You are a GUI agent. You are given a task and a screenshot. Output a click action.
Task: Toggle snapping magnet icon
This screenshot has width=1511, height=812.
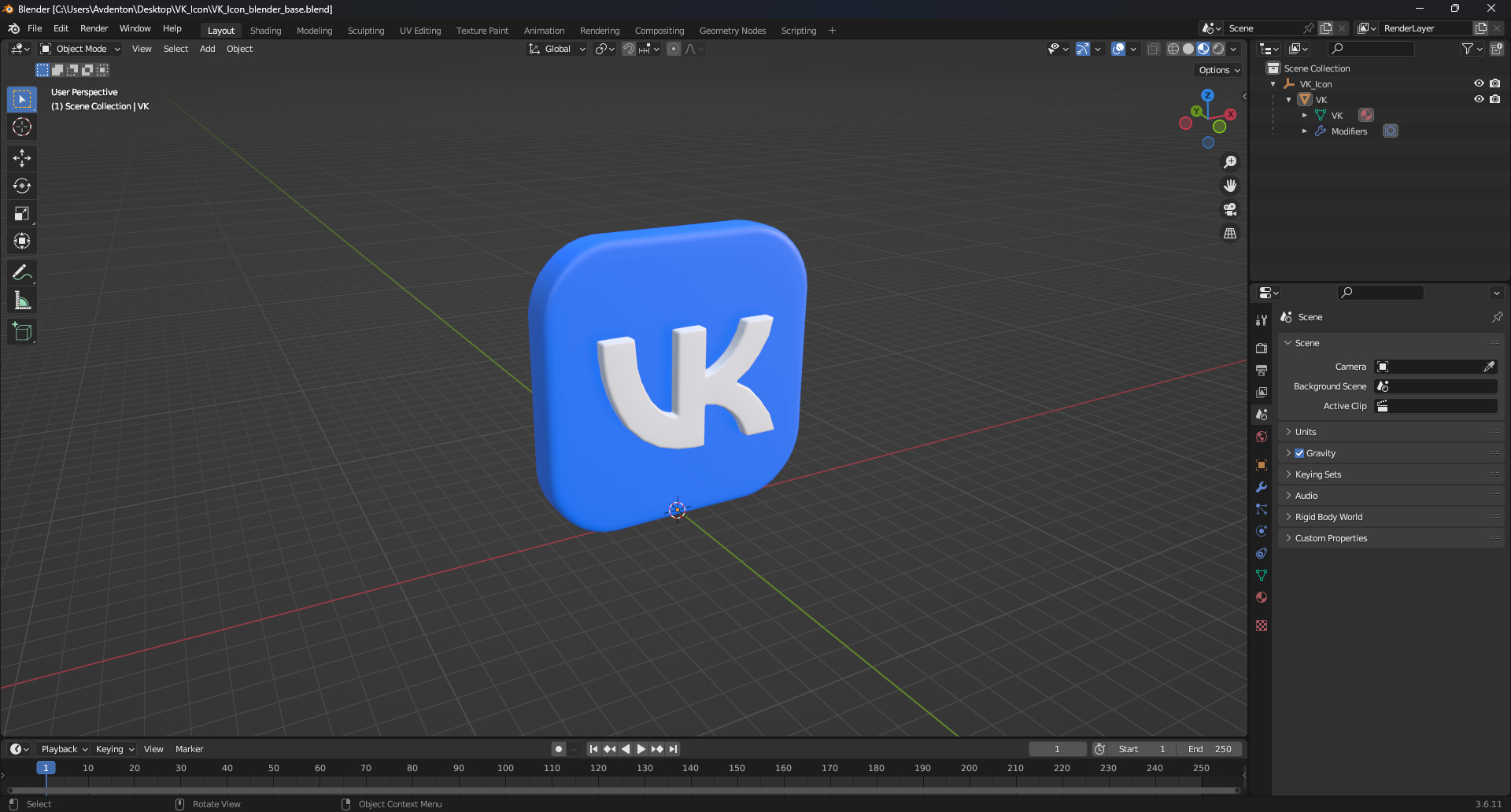(x=629, y=49)
